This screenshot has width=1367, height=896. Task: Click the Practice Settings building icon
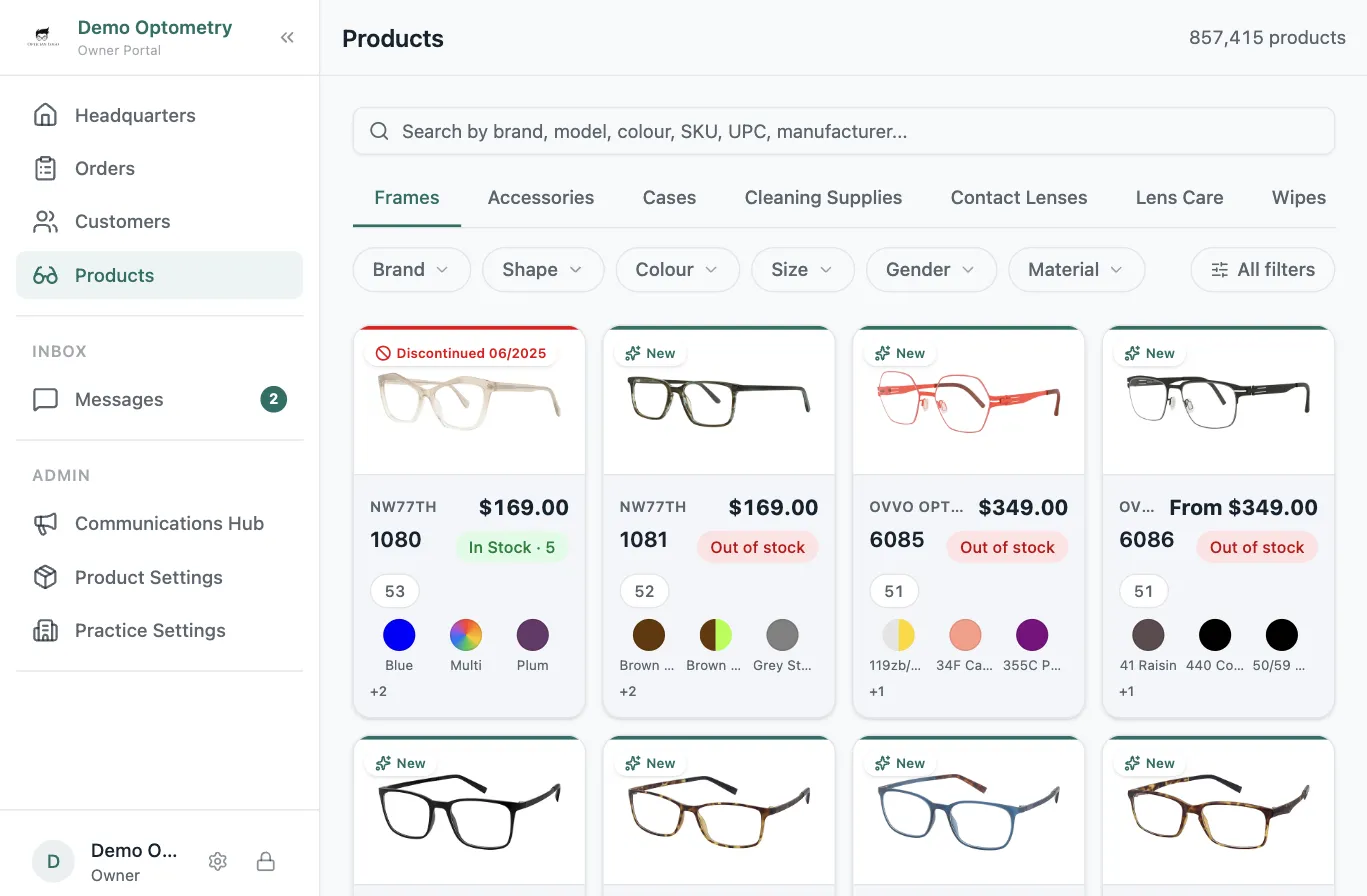[45, 630]
